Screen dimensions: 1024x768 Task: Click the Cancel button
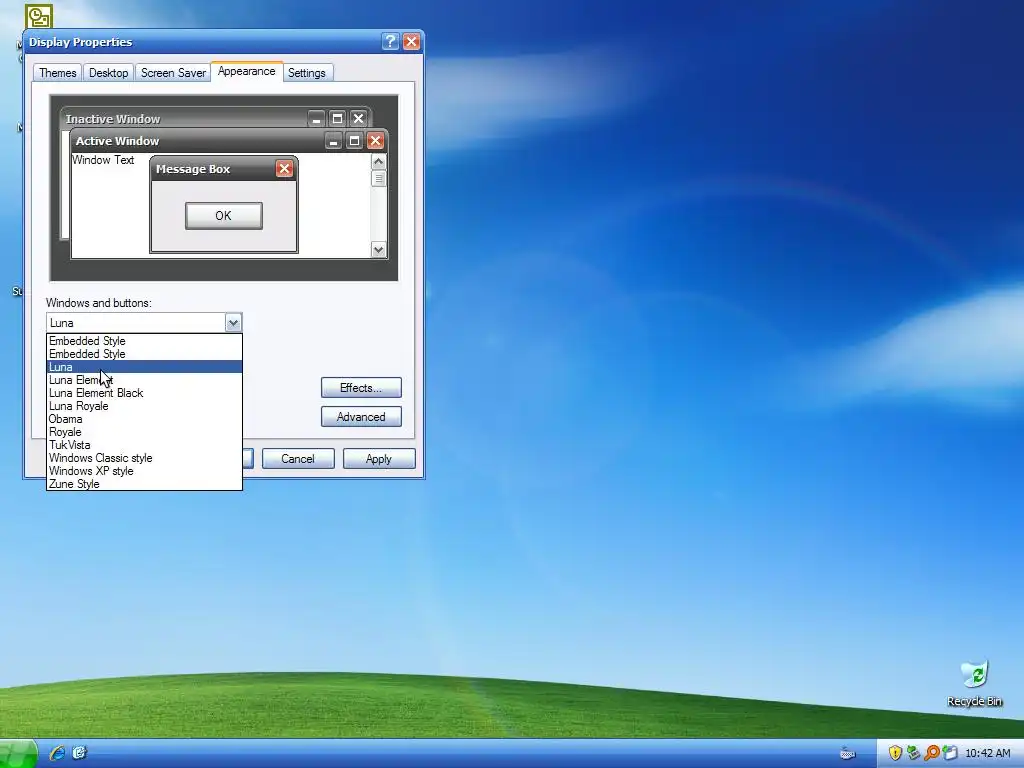point(298,458)
